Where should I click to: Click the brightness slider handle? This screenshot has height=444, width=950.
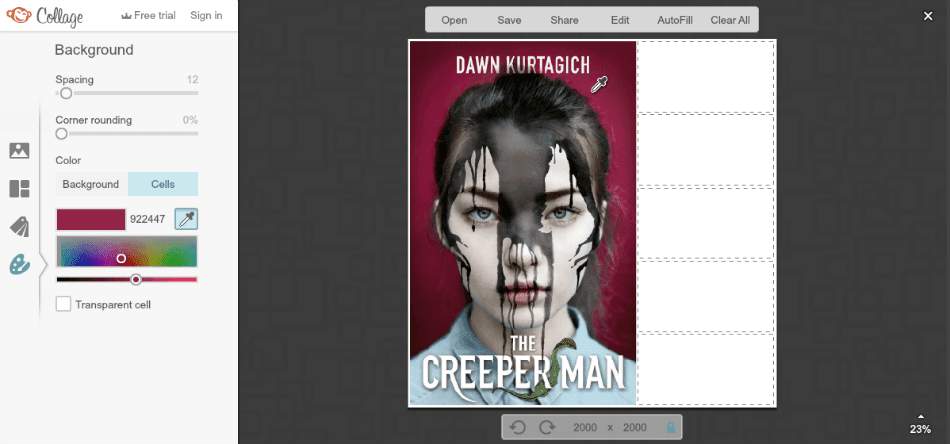pyautogui.click(x=136, y=279)
